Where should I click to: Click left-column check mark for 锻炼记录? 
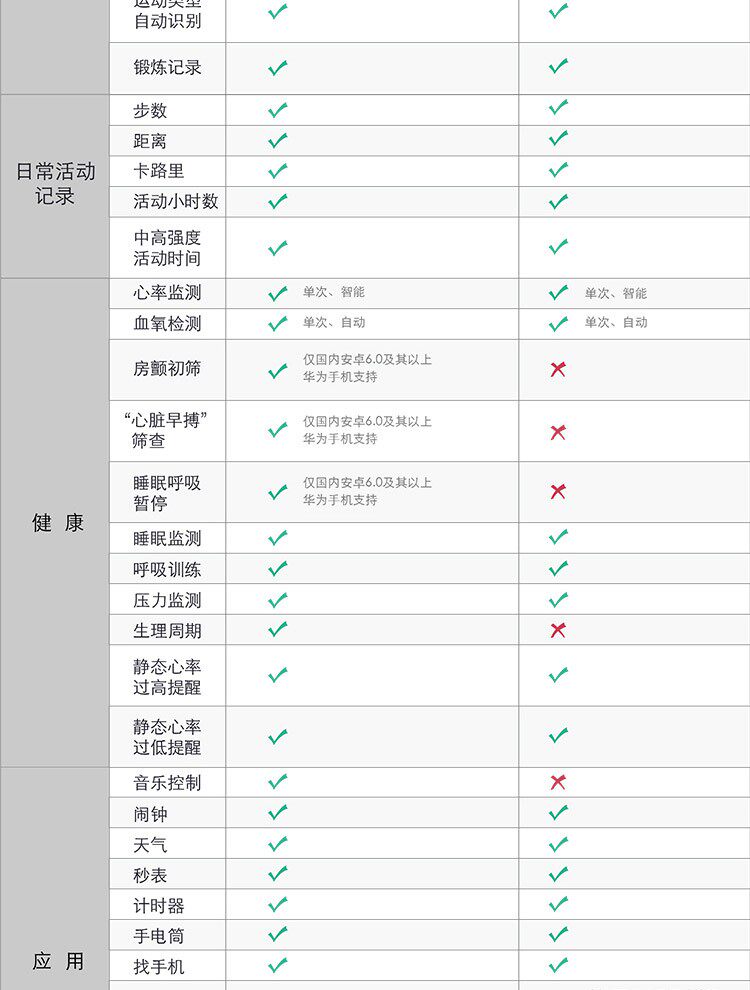click(278, 68)
